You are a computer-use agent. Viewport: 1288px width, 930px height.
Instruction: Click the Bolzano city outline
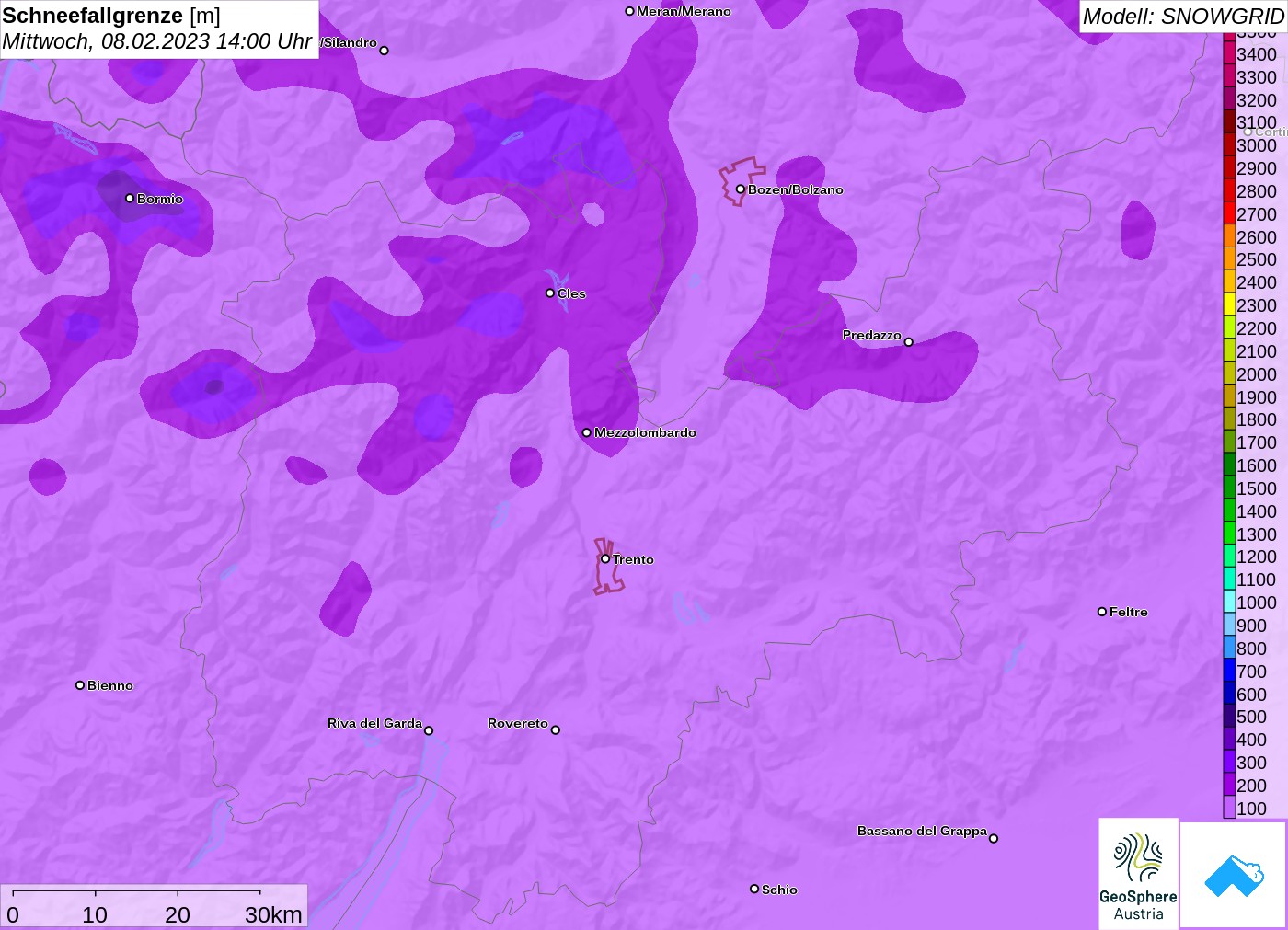[742, 181]
